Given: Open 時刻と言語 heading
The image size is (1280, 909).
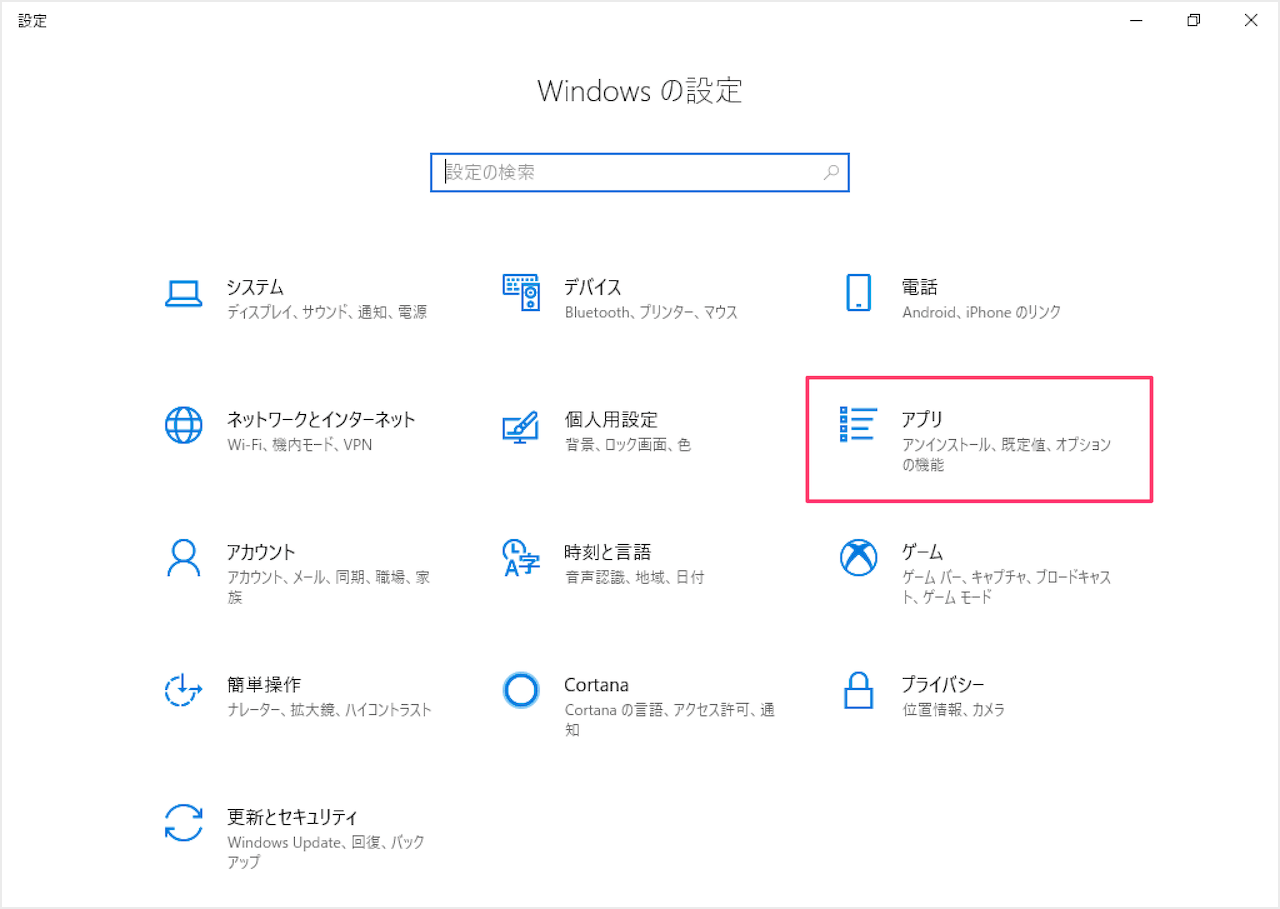Looking at the screenshot, I should (x=608, y=552).
